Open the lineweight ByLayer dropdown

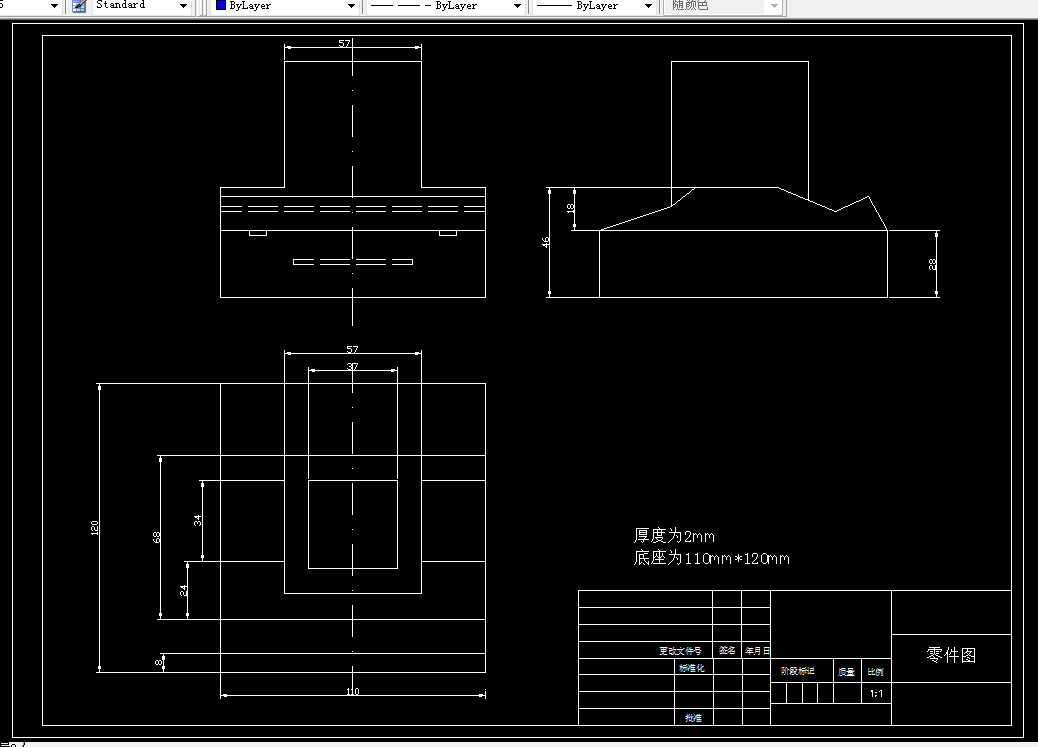649,6
